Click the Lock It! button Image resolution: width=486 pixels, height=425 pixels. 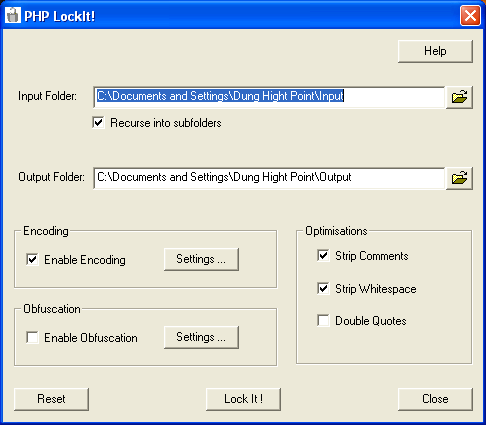click(x=243, y=399)
